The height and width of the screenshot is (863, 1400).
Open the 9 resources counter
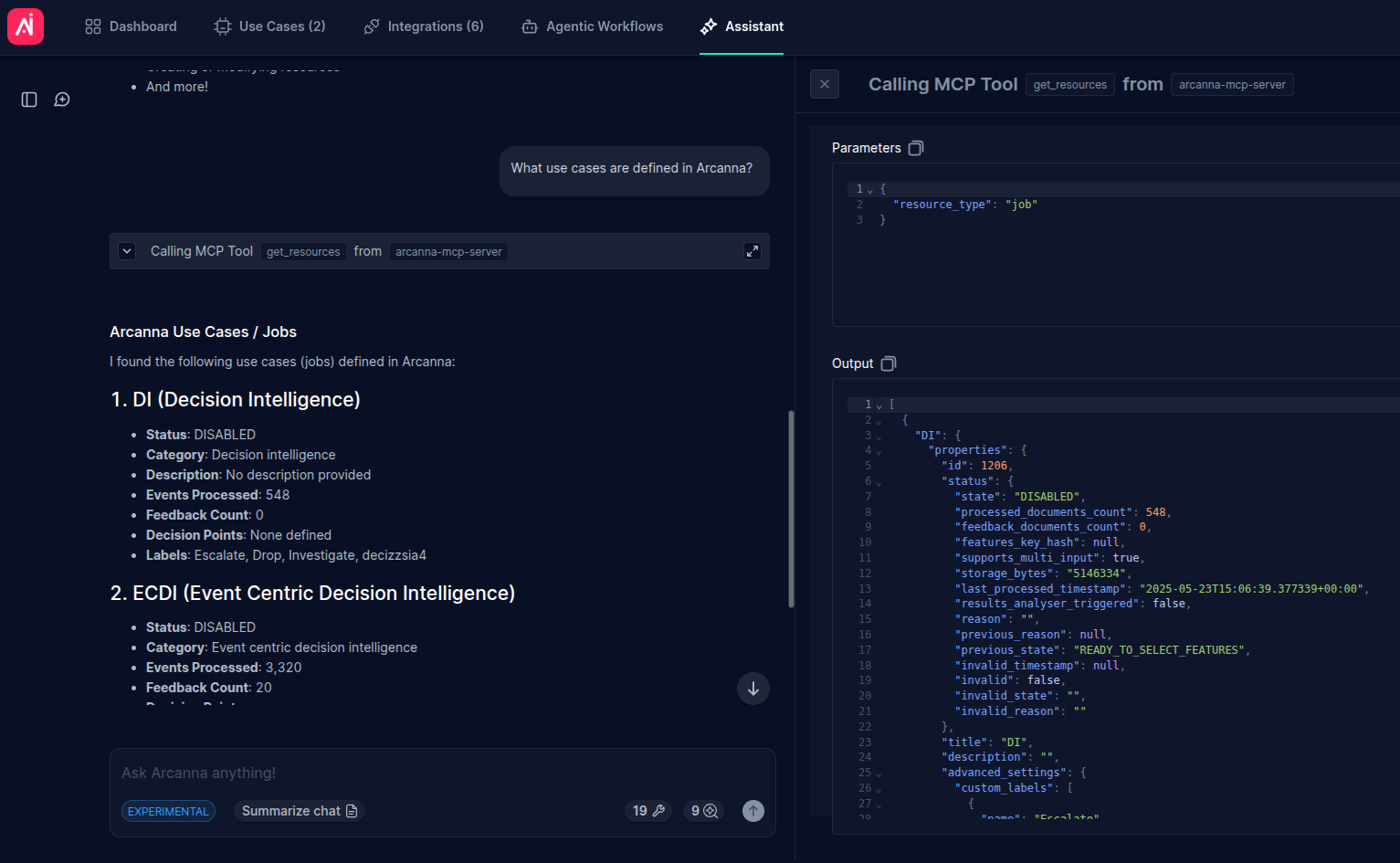point(704,811)
